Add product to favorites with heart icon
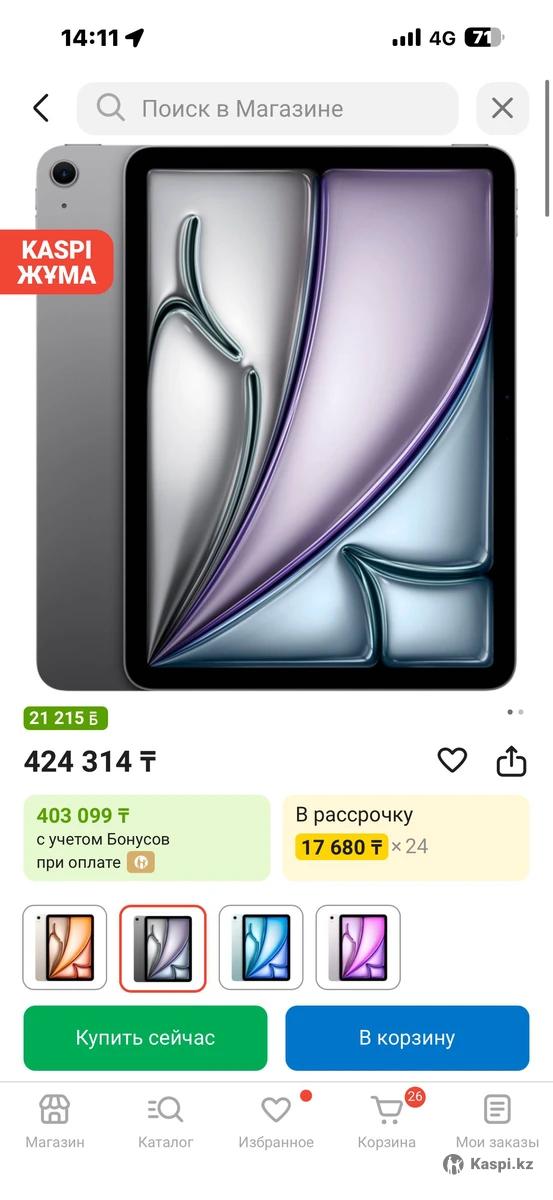 pyautogui.click(x=453, y=761)
